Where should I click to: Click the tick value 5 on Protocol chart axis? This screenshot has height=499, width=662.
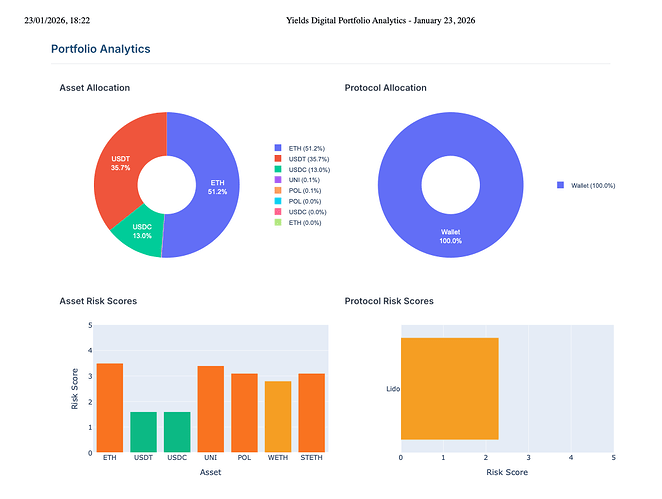coord(613,458)
